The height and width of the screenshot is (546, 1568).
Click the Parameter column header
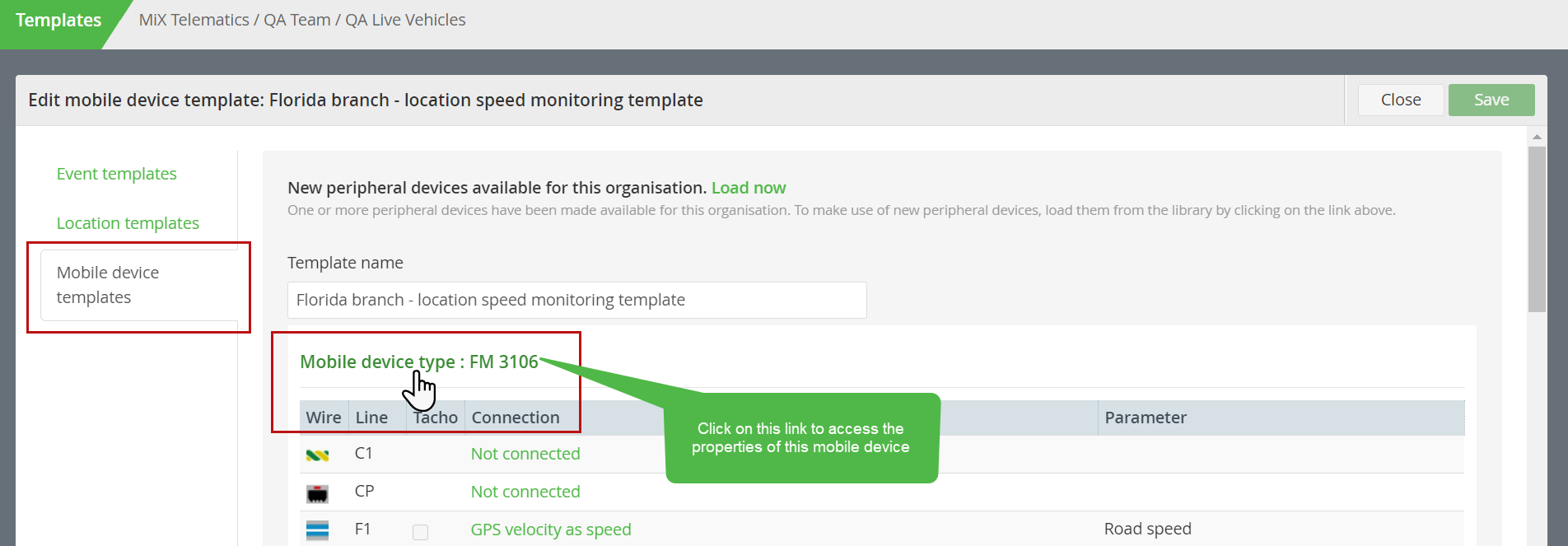1146,418
